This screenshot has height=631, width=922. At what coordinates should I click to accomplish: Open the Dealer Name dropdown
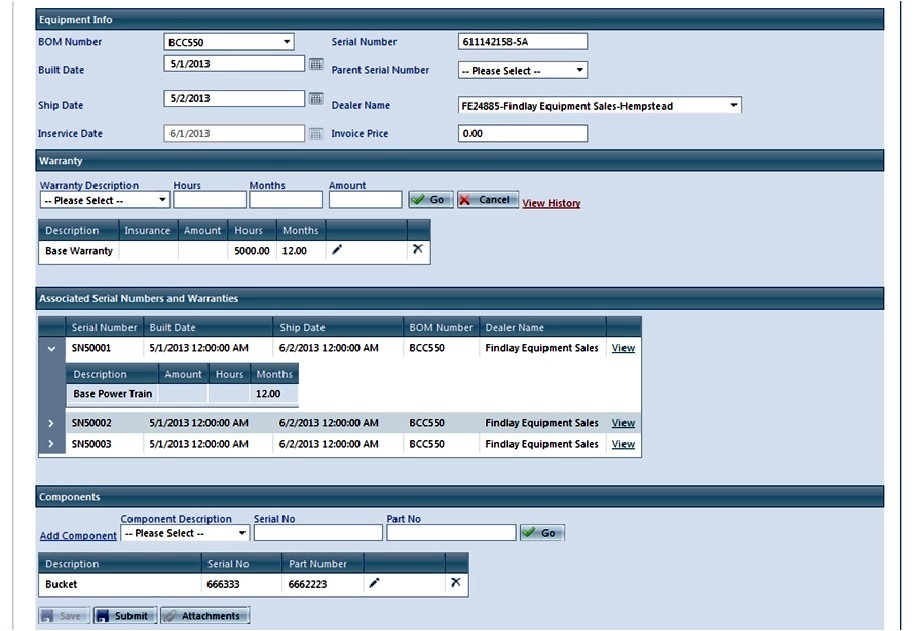pyautogui.click(x=599, y=105)
